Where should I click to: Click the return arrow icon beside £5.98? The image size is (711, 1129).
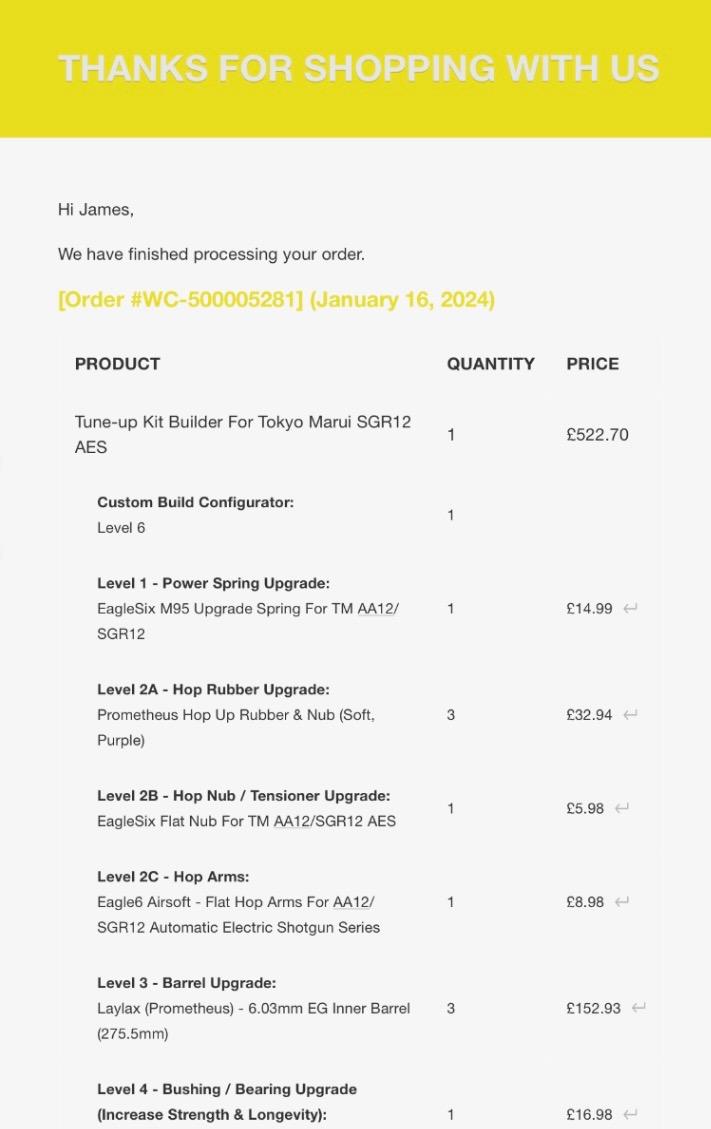click(622, 808)
